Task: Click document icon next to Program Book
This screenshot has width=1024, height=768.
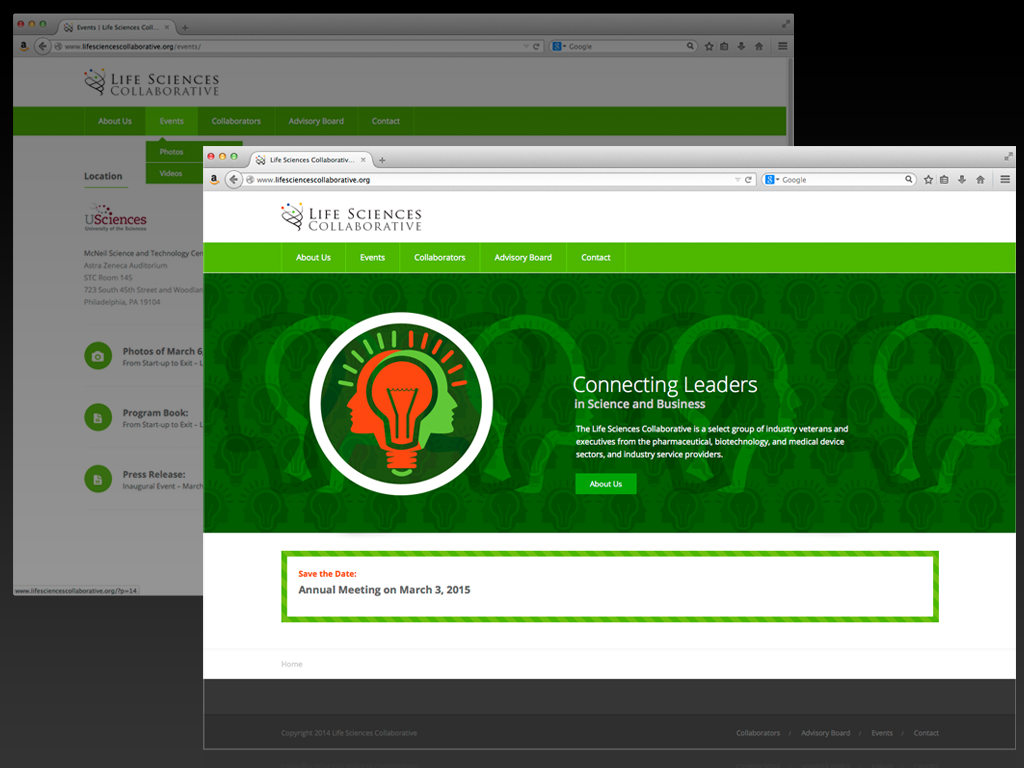Action: point(98,418)
